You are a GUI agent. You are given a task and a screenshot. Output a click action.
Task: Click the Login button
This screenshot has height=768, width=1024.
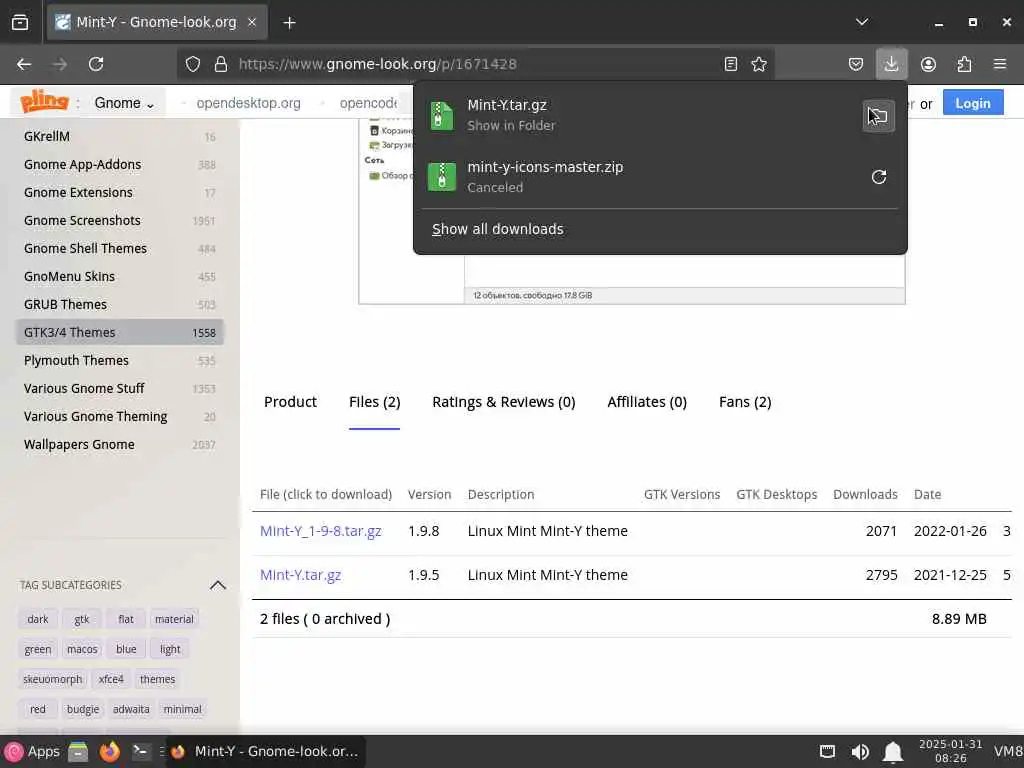click(x=973, y=103)
